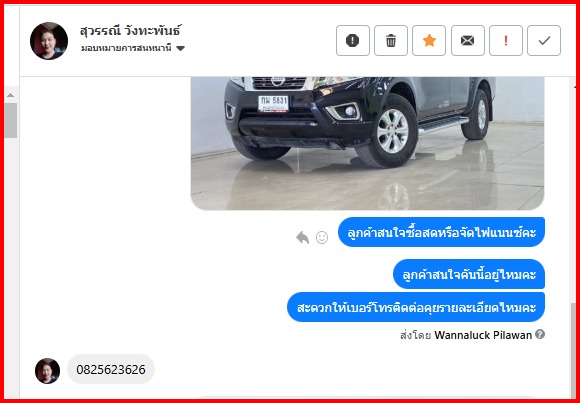Delete conversation with the trash icon
580x403 pixels.
point(391,40)
